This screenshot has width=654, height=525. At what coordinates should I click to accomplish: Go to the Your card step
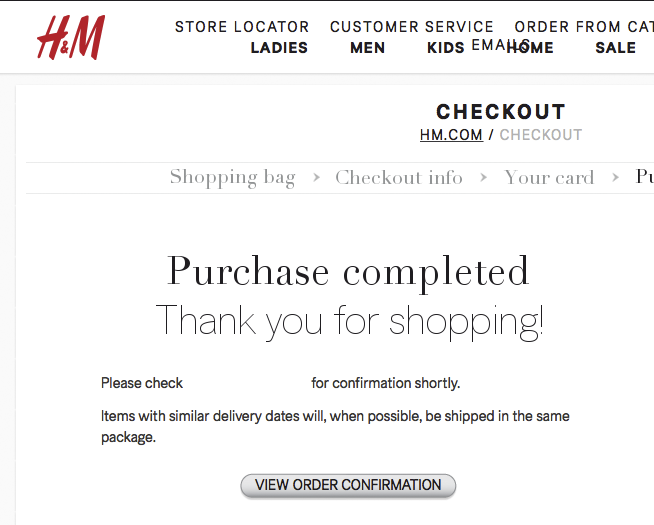point(549,178)
